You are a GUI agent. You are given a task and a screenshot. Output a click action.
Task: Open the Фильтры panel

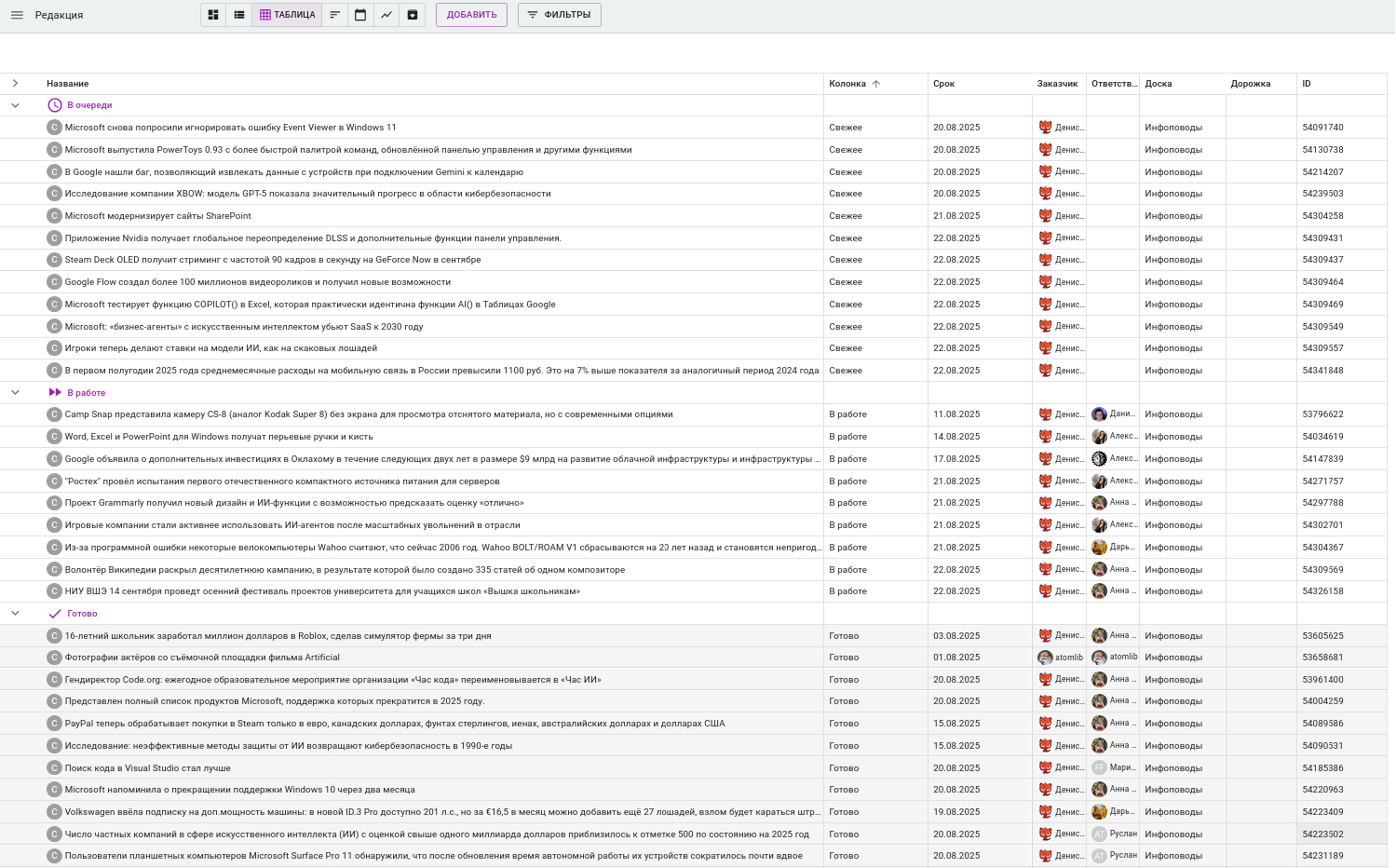point(559,15)
